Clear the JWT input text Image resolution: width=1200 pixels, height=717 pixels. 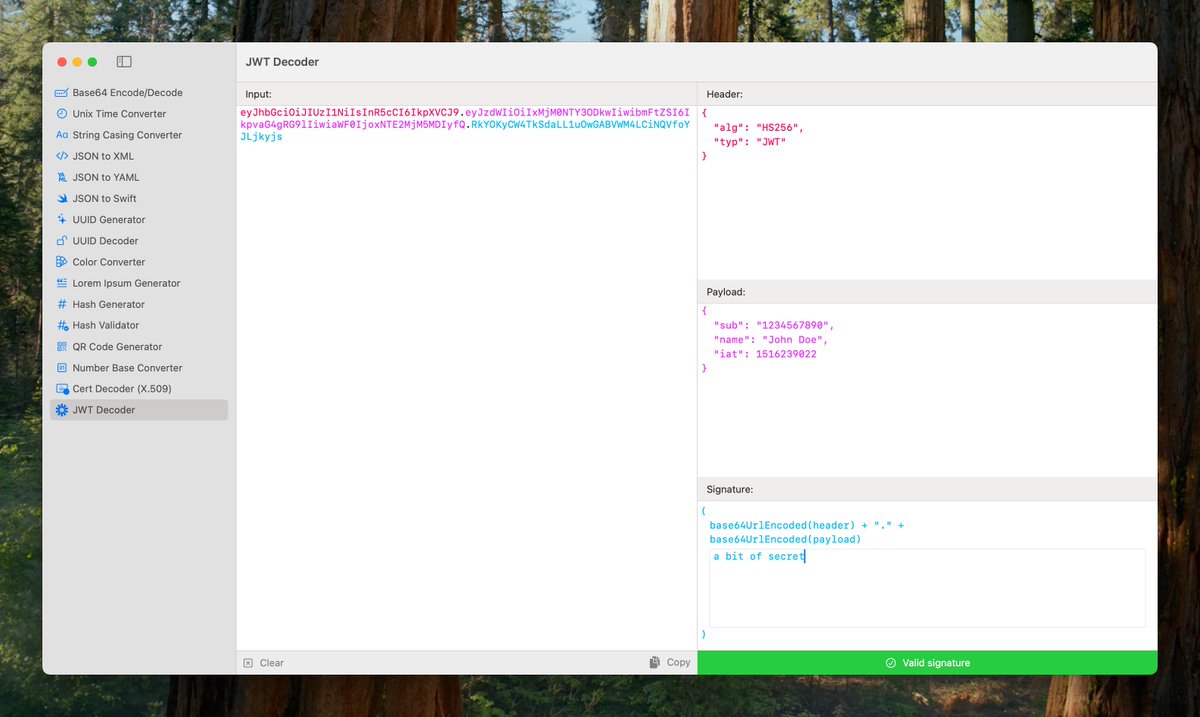click(263, 662)
